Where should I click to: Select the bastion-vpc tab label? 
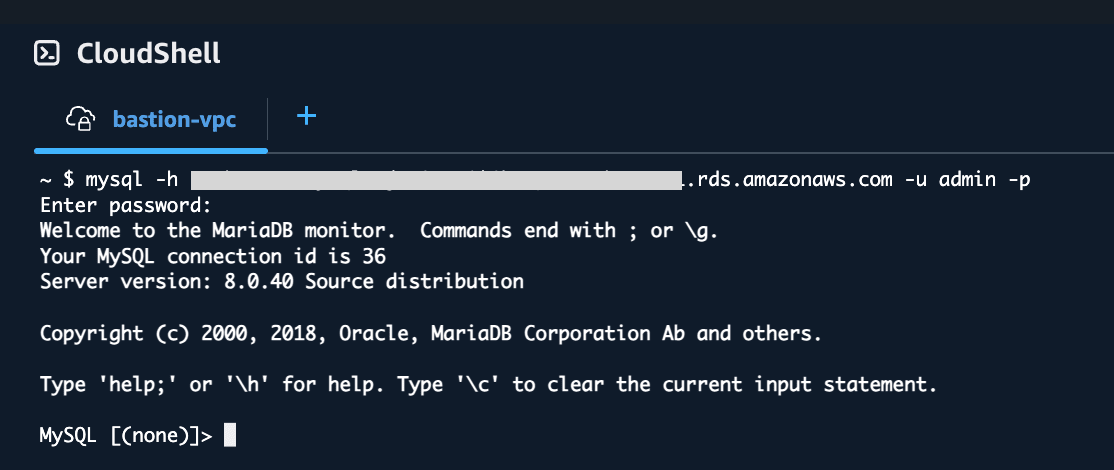coord(174,119)
